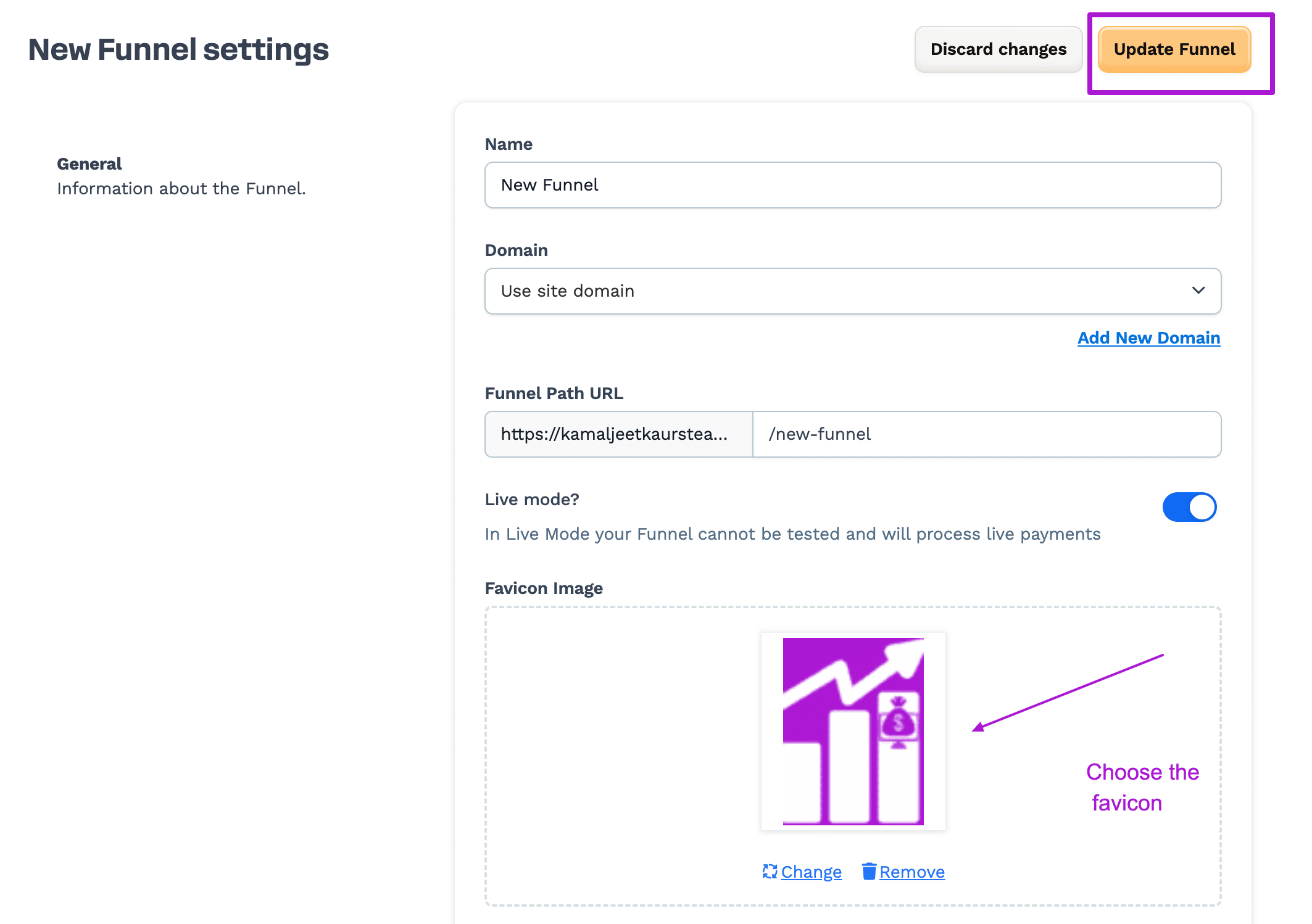Focus the Name field containing New Funnel
The height and width of the screenshot is (924, 1312).
(x=852, y=185)
